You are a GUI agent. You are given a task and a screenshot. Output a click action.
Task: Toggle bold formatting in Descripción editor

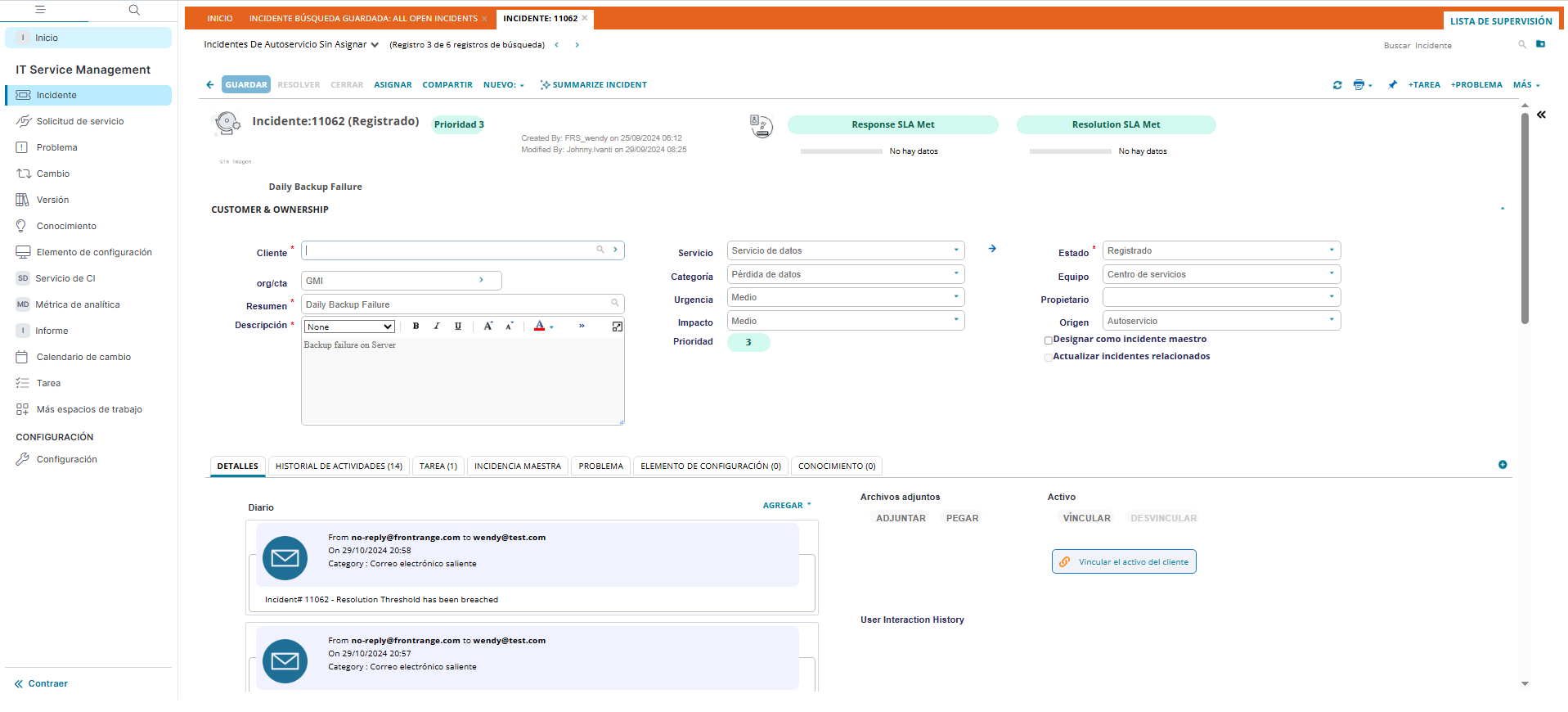pos(416,327)
